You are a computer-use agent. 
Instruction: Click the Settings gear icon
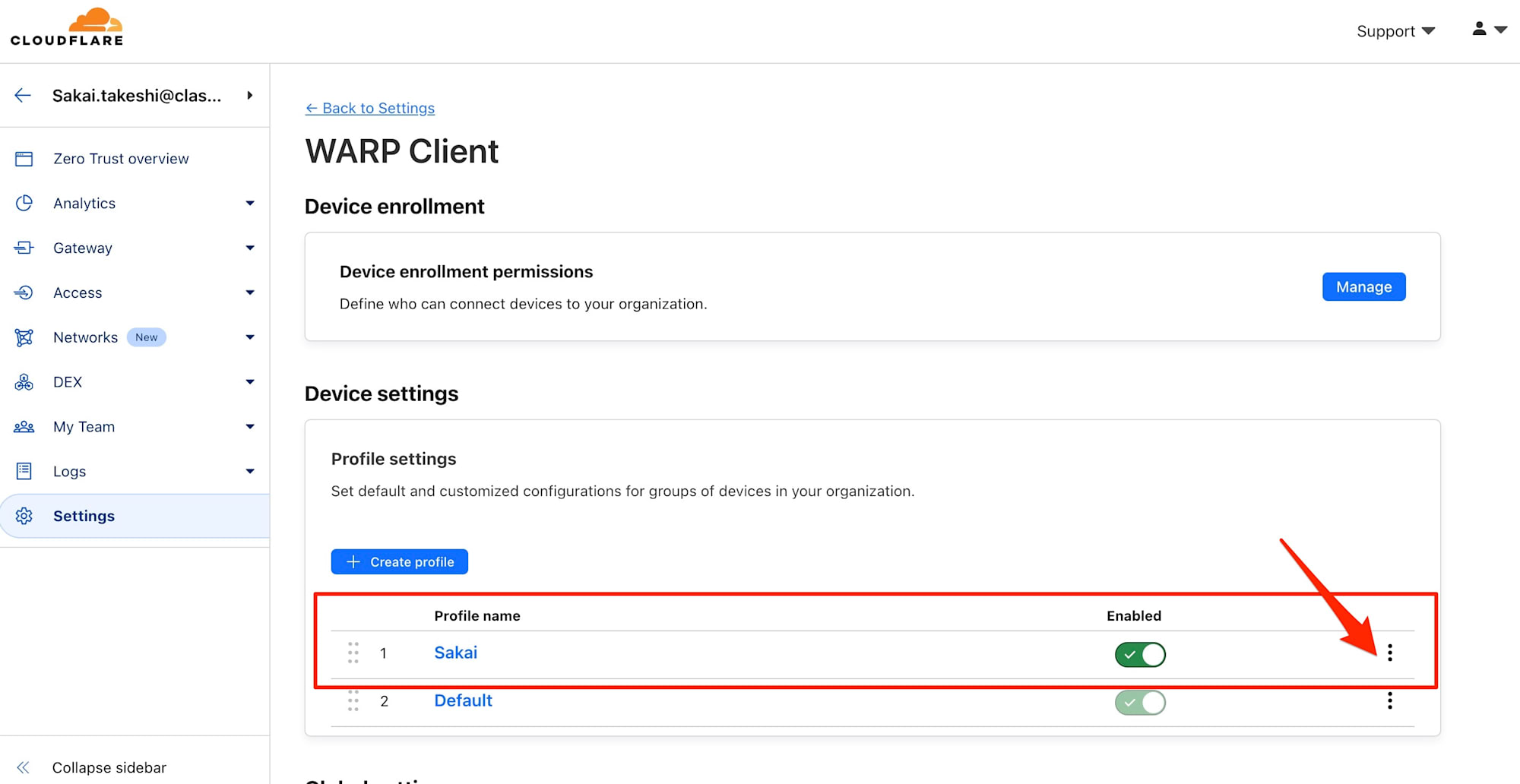point(24,516)
